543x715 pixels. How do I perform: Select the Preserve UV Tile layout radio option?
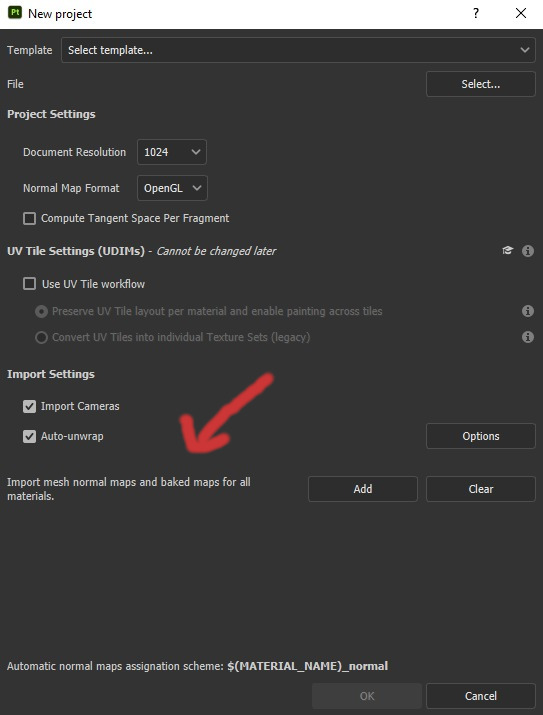(x=41, y=311)
